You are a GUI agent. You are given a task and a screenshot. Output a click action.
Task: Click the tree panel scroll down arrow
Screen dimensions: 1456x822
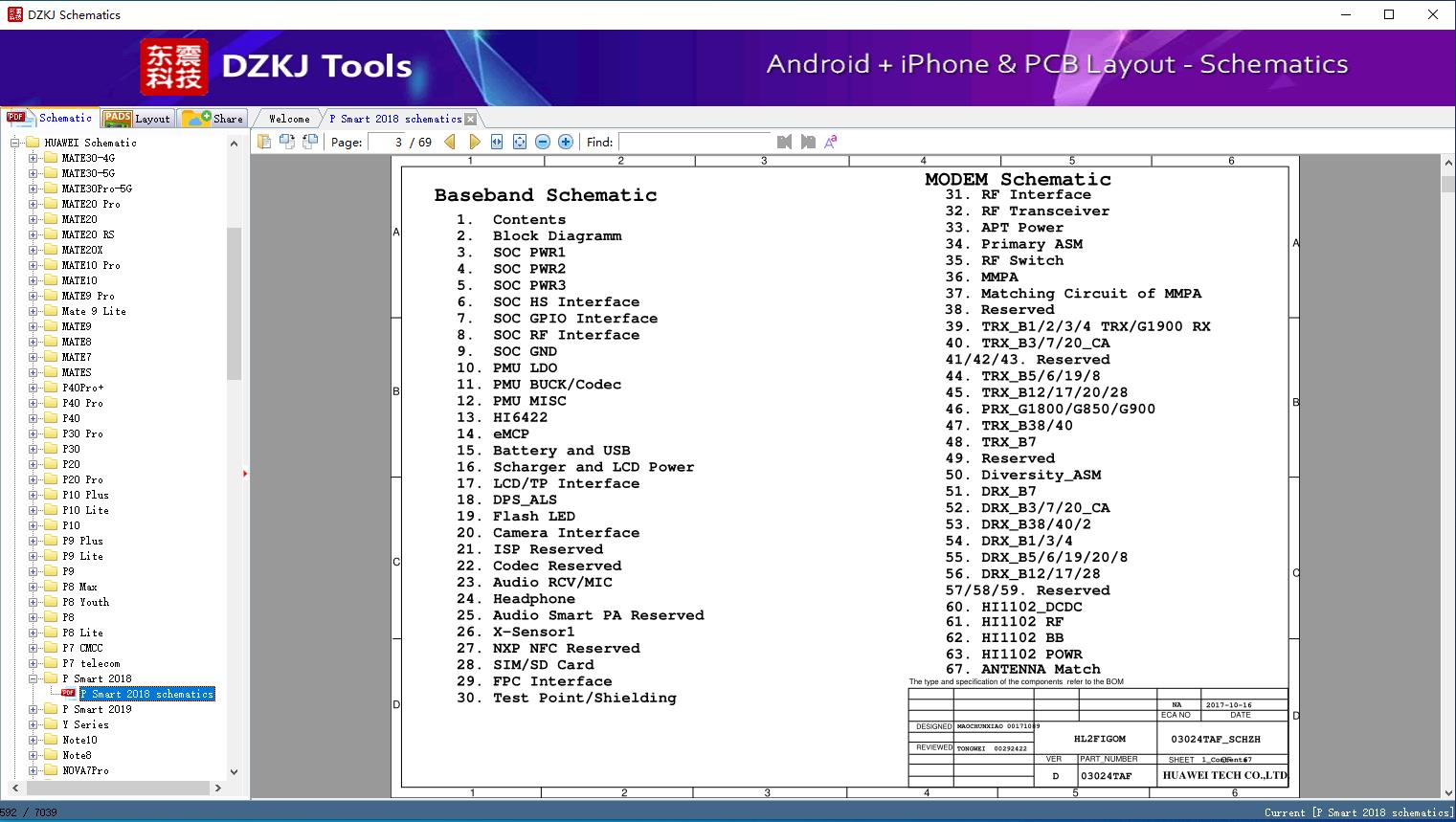coord(234,771)
